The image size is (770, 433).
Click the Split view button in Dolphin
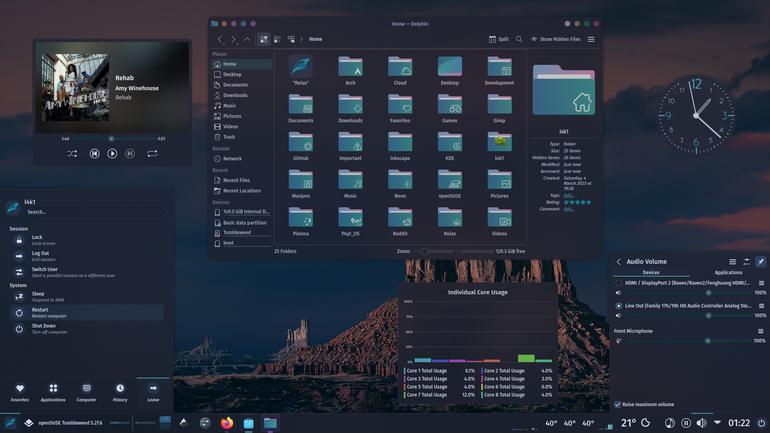click(x=498, y=39)
